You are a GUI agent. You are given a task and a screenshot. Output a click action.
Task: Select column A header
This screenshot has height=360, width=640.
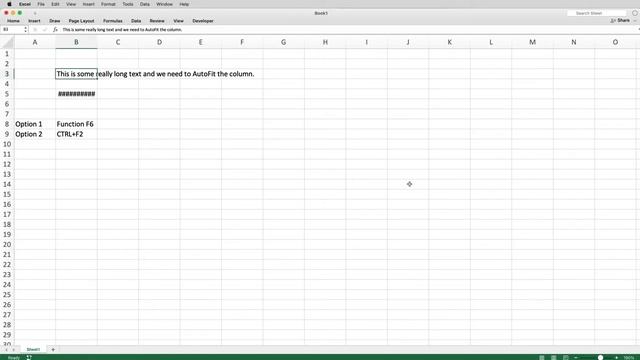tap(35, 42)
